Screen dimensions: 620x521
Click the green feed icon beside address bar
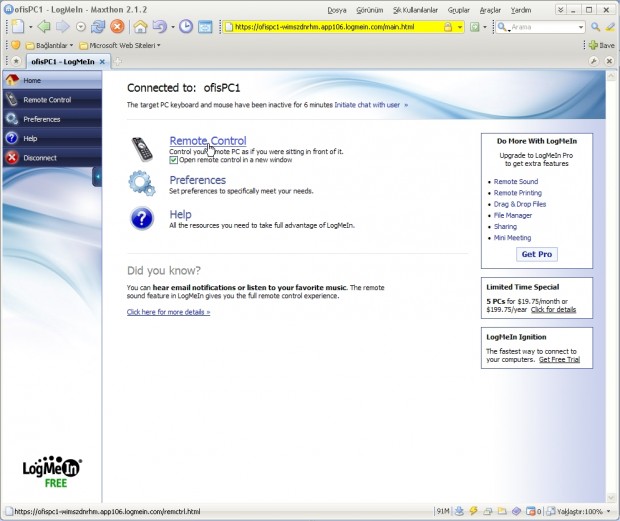(475, 27)
